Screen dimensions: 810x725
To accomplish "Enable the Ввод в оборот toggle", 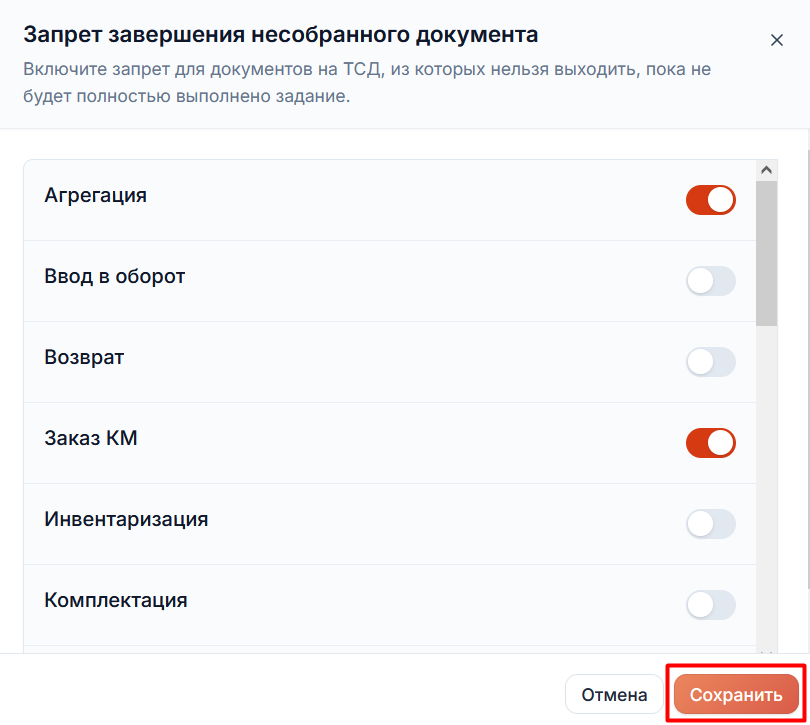I will (711, 281).
